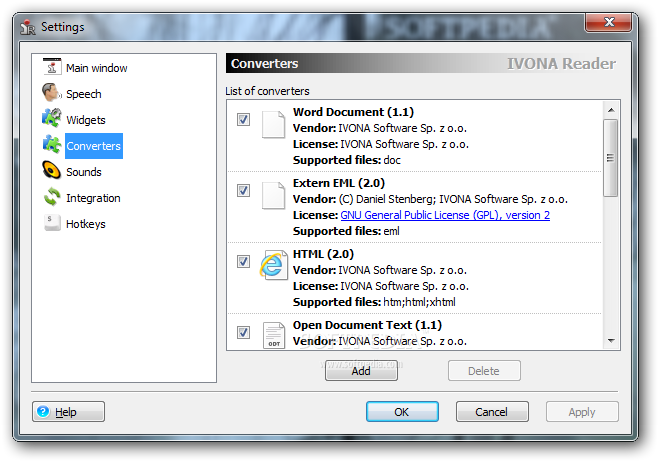Image resolution: width=659 pixels, height=462 pixels.
Task: Click the converters list scroll down arrow
Action: (x=611, y=341)
